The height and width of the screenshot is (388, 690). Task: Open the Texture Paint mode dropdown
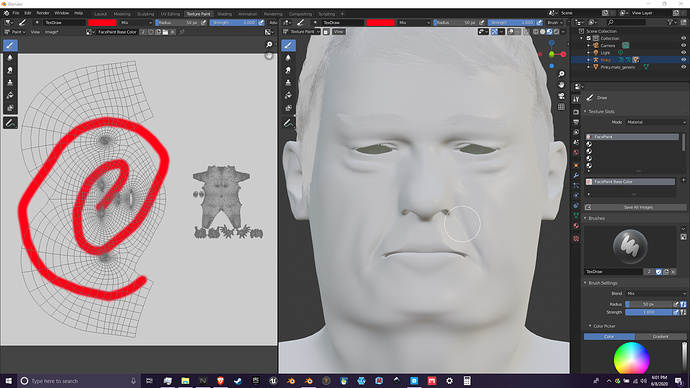[x=302, y=32]
